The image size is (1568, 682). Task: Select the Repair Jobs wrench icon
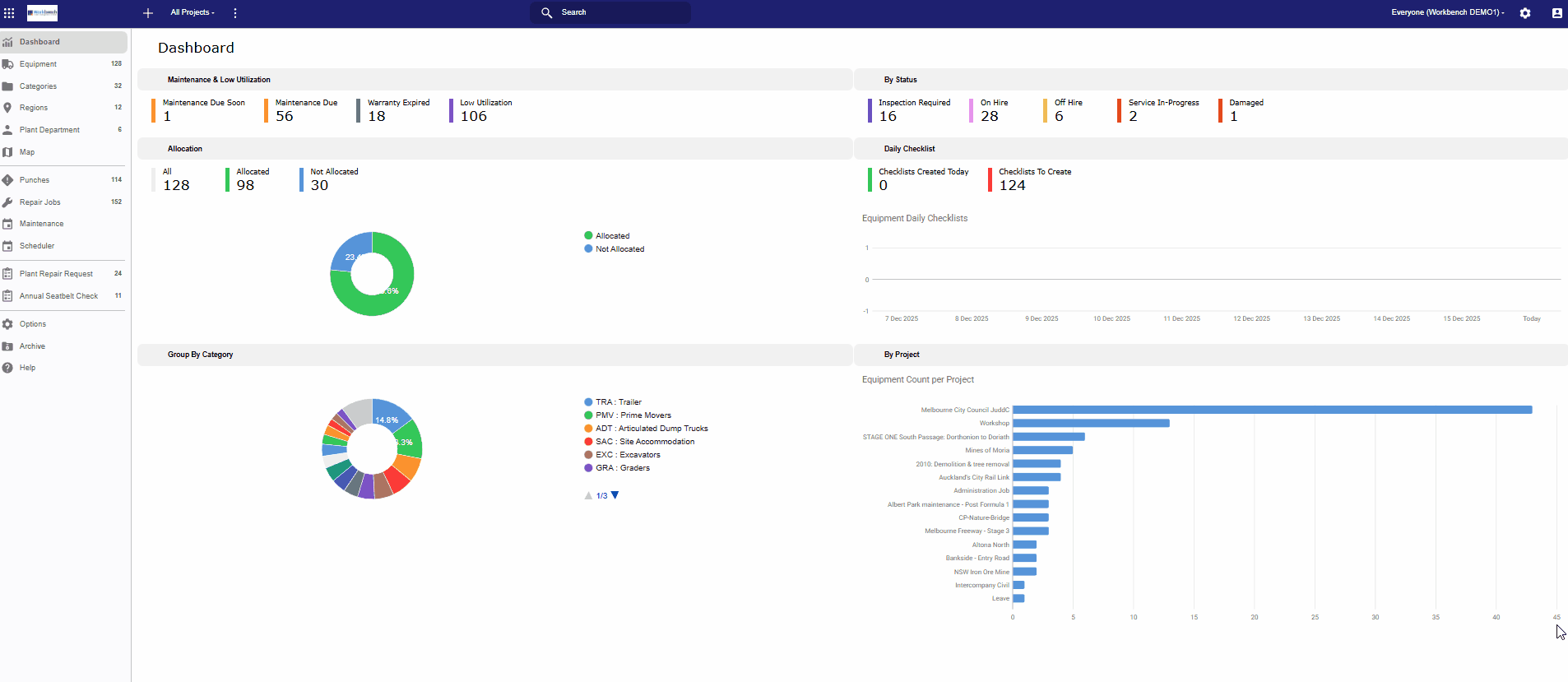click(x=7, y=202)
